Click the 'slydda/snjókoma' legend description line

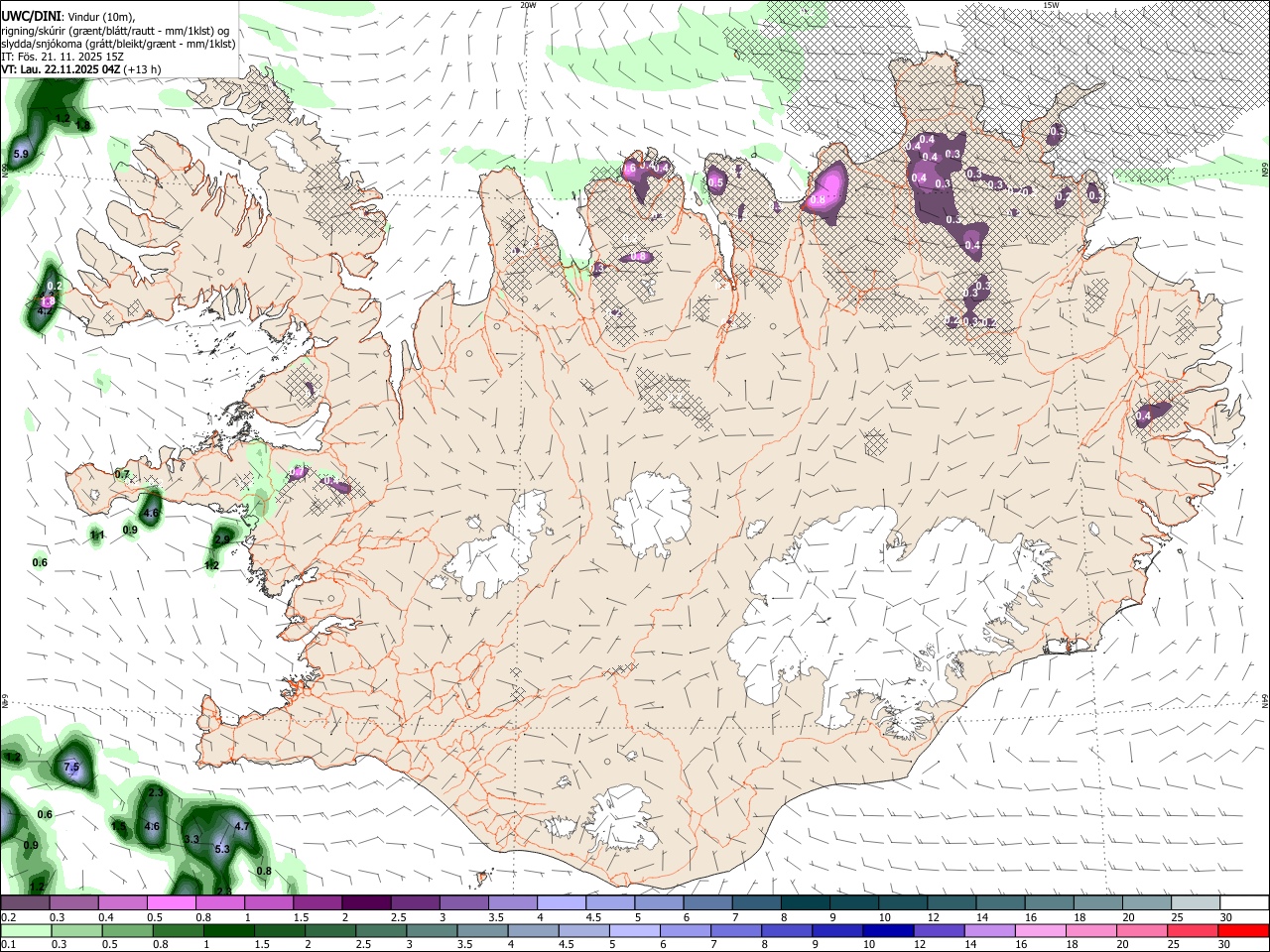(118, 44)
